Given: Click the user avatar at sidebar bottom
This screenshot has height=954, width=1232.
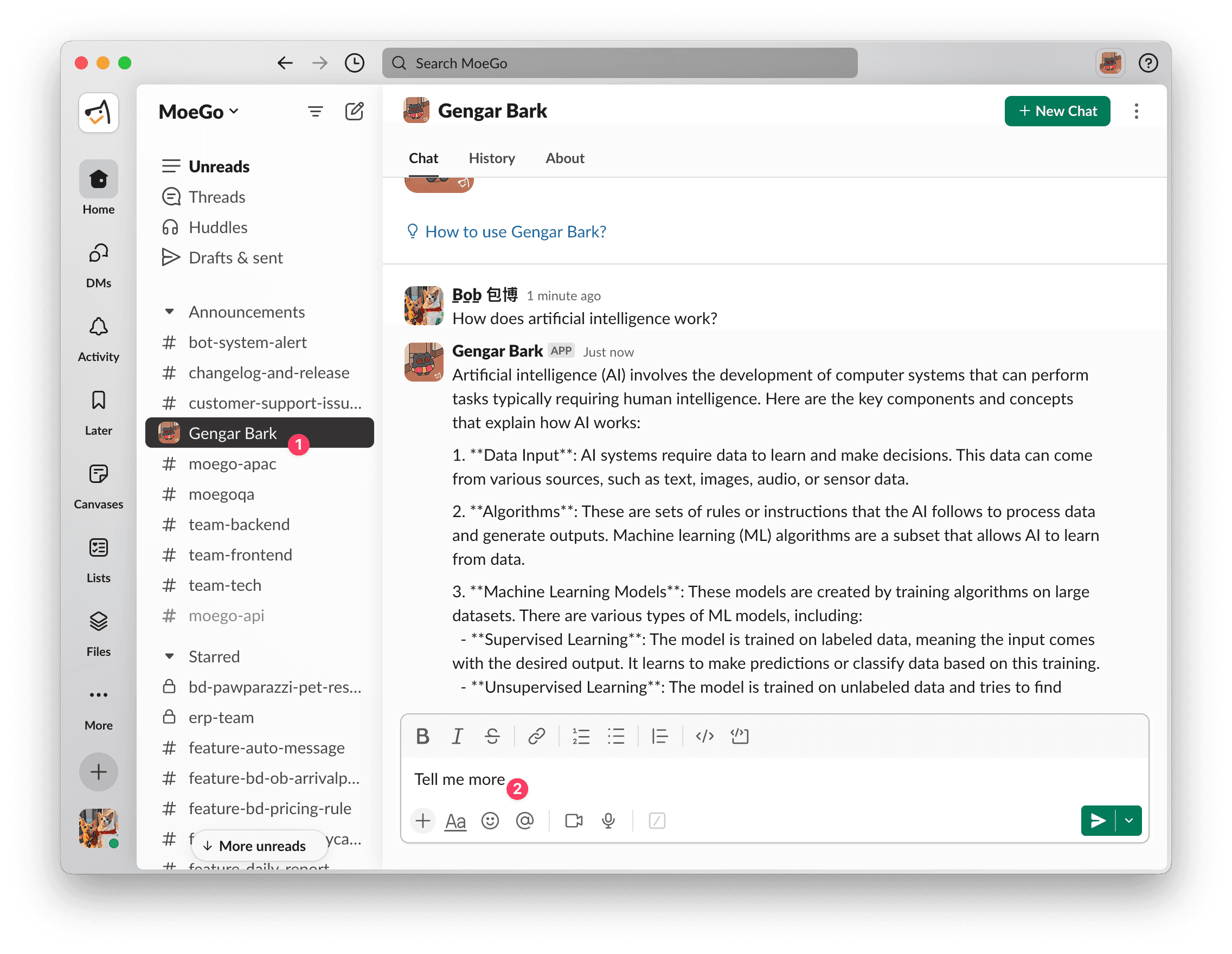Looking at the screenshot, I should (x=98, y=828).
